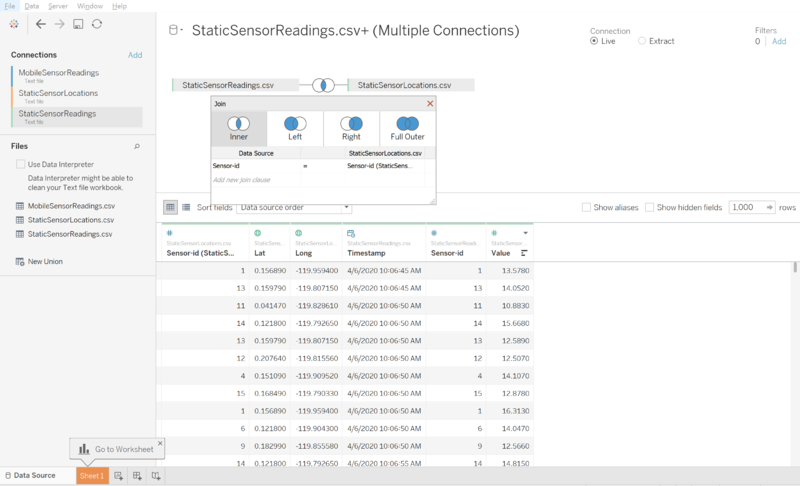Open the Value column dropdown arrow

coord(526,232)
